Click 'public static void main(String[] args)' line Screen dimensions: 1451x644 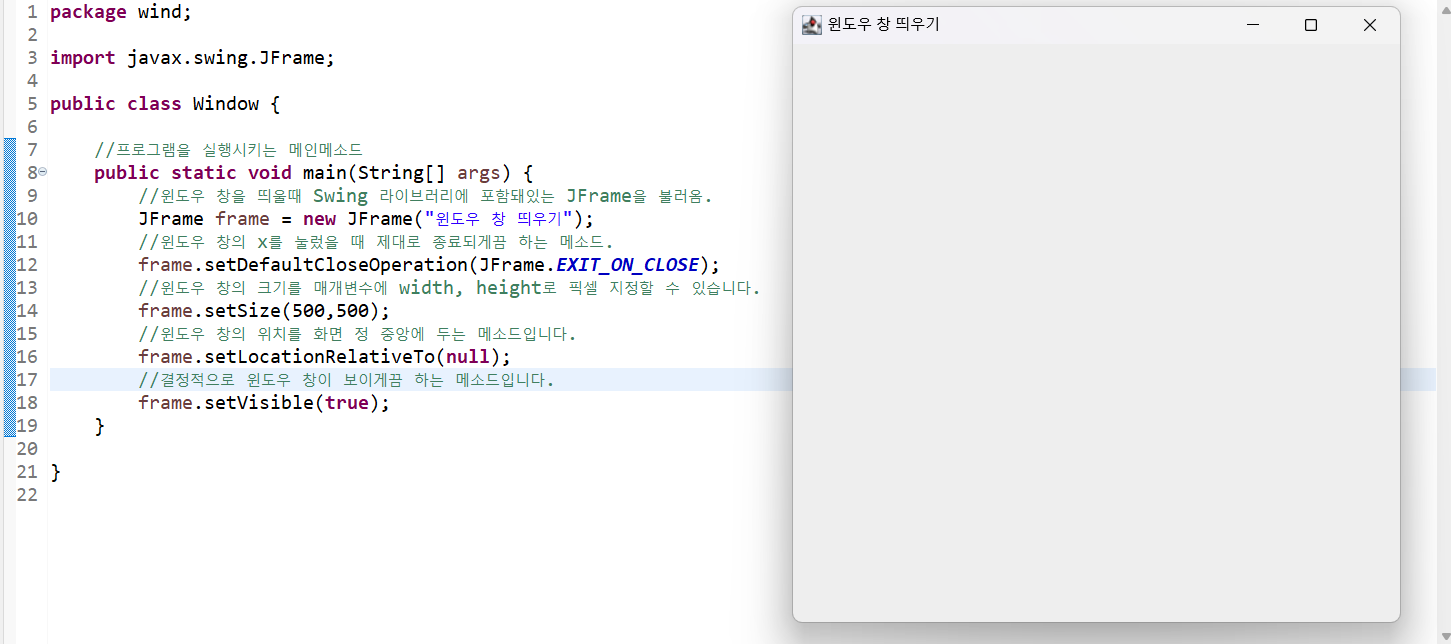coord(314,173)
